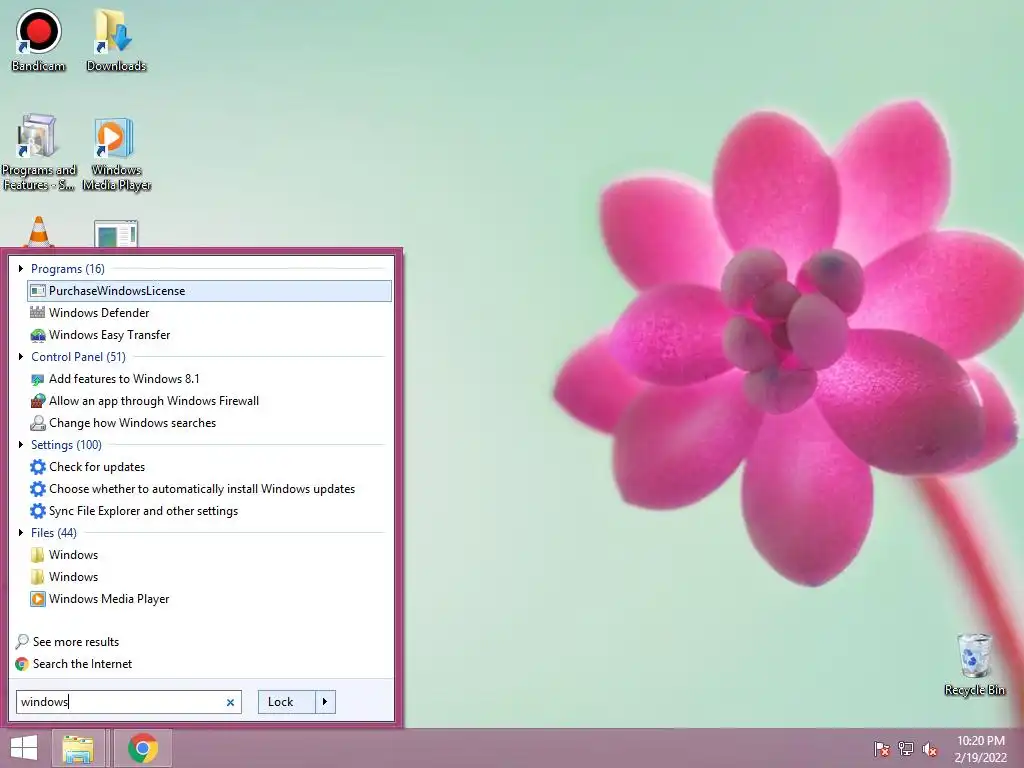The width and height of the screenshot is (1024, 768).
Task: Click See more results
Action: pos(76,642)
